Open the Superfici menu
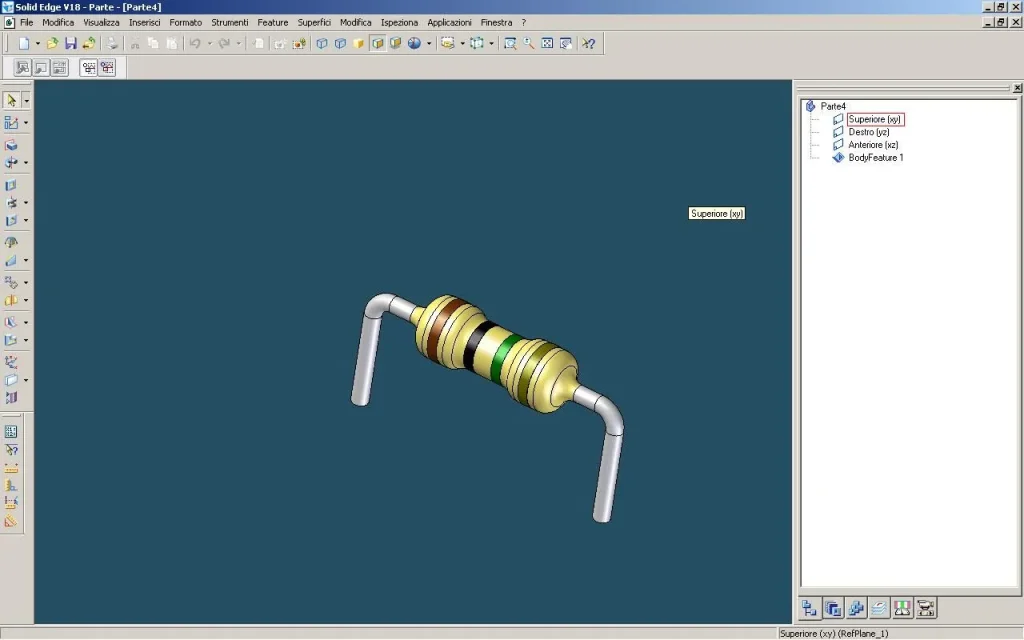1024x640 pixels. [x=314, y=22]
